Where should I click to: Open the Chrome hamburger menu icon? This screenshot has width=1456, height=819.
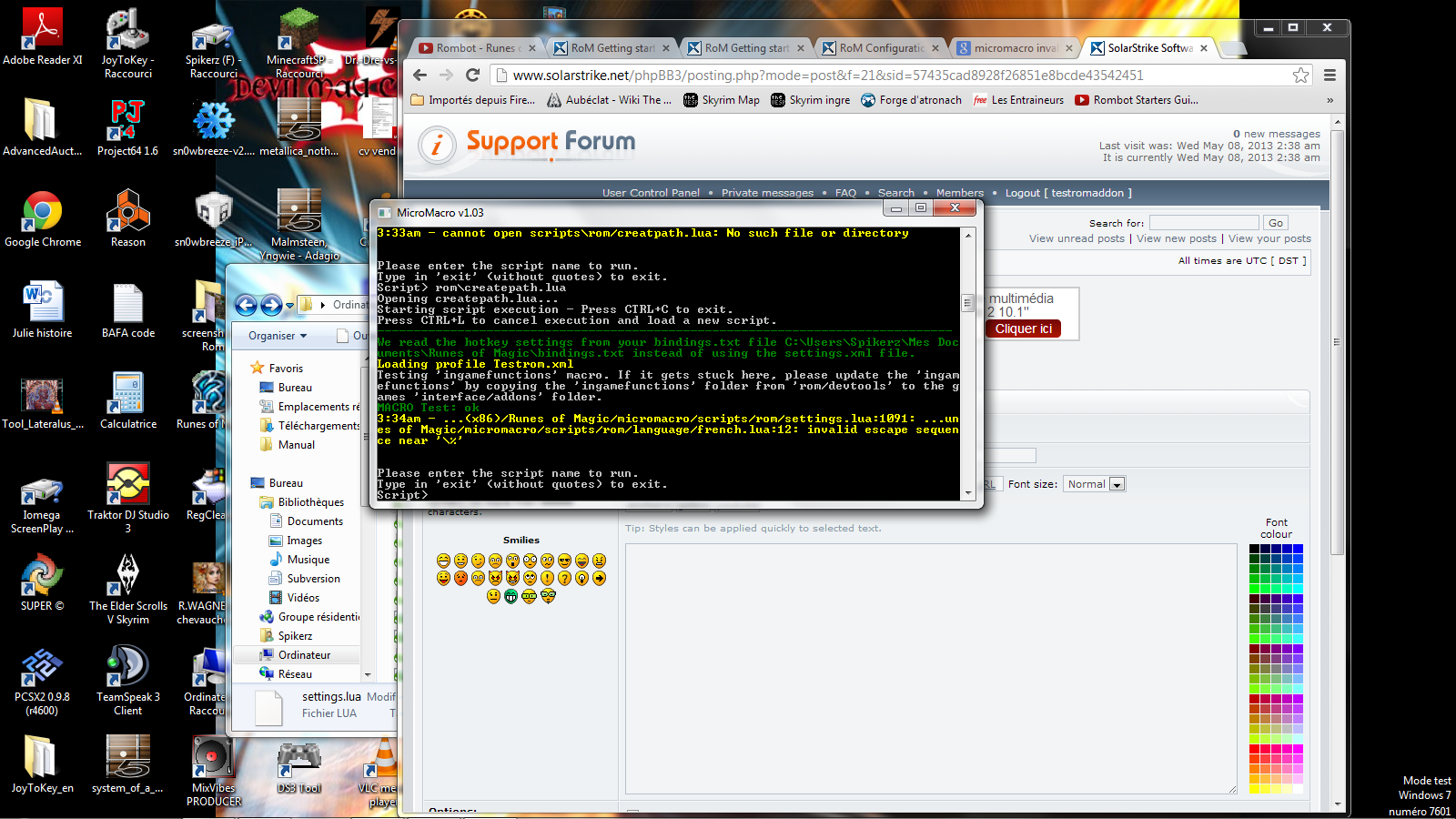click(x=1330, y=76)
